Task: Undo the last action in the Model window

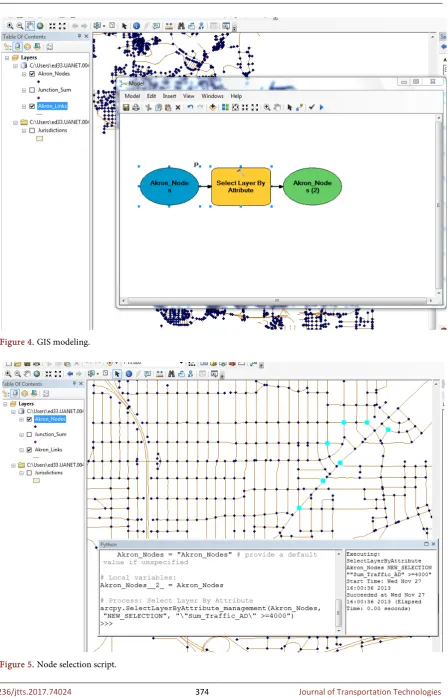Action: (190, 107)
